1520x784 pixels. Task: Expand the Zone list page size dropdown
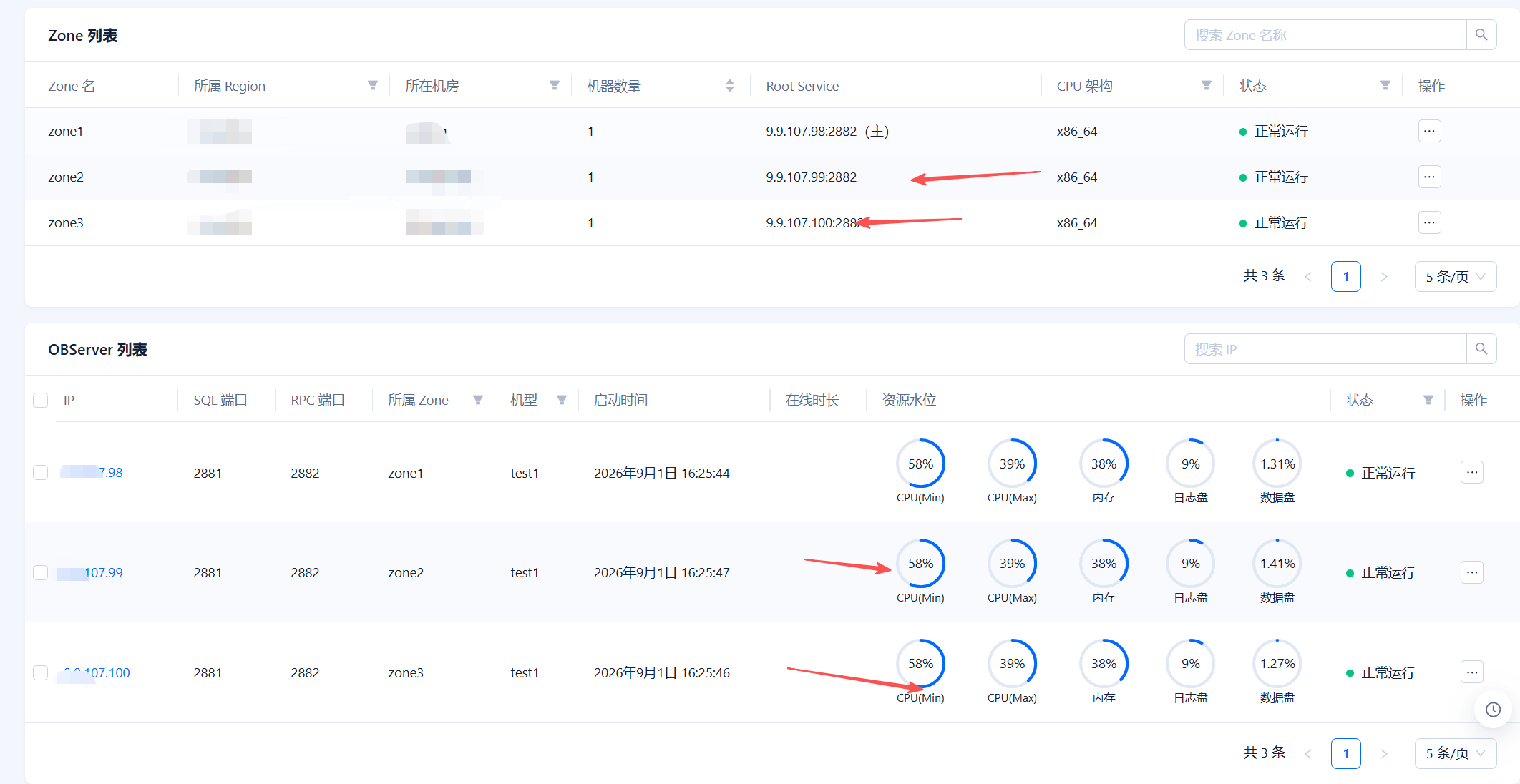point(1456,277)
